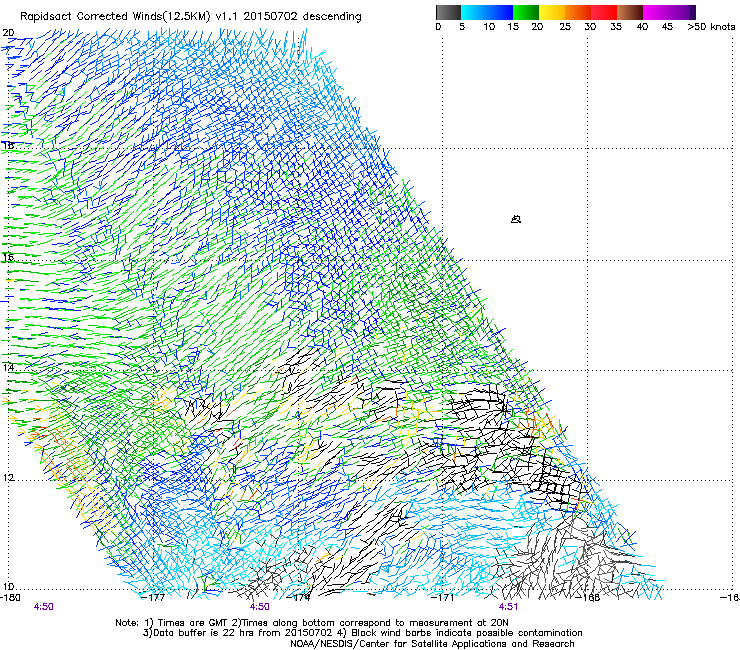The height and width of the screenshot is (650, 740).
Task: Click the green 15–20 knots legend swatch
Action: (x=526, y=12)
